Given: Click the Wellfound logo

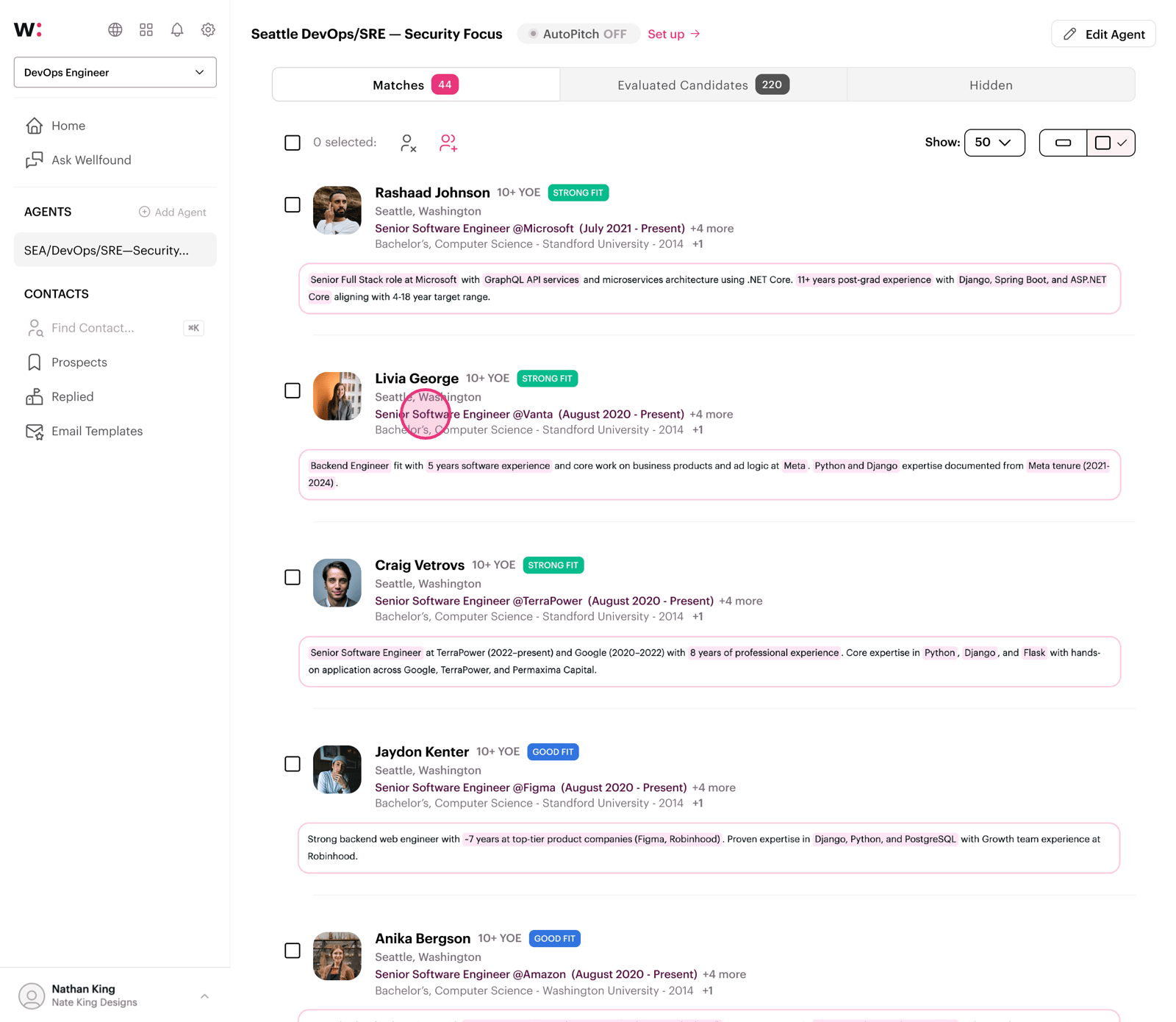Looking at the screenshot, I should 28,29.
